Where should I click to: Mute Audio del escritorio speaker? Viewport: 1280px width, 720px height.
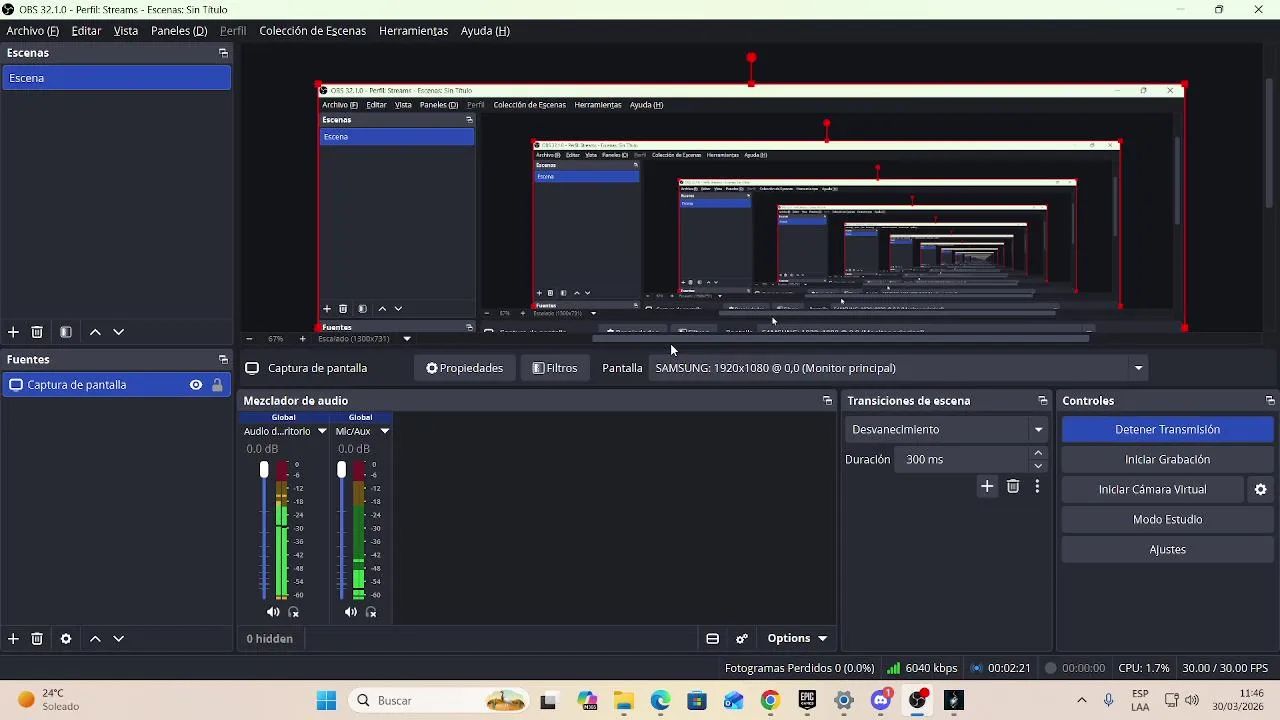[x=273, y=612]
